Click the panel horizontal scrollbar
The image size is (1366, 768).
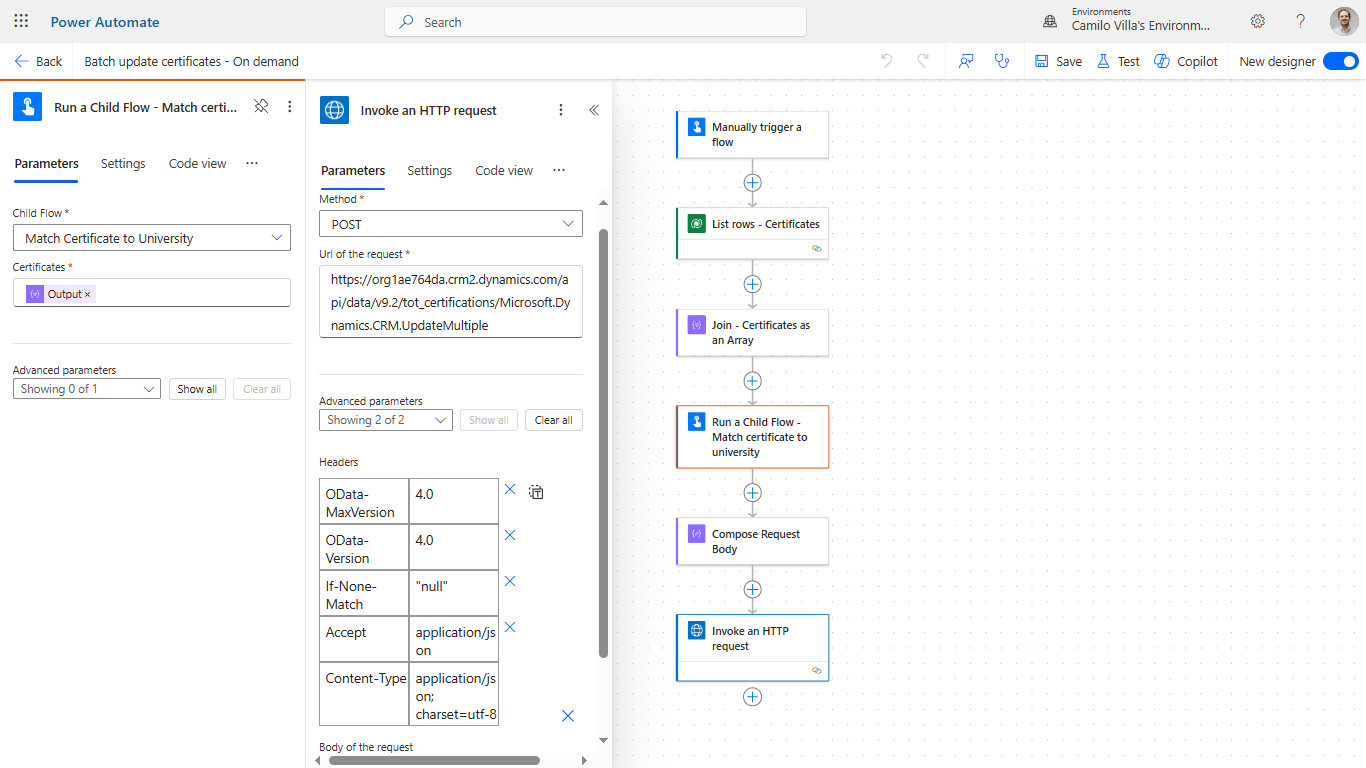click(x=434, y=760)
